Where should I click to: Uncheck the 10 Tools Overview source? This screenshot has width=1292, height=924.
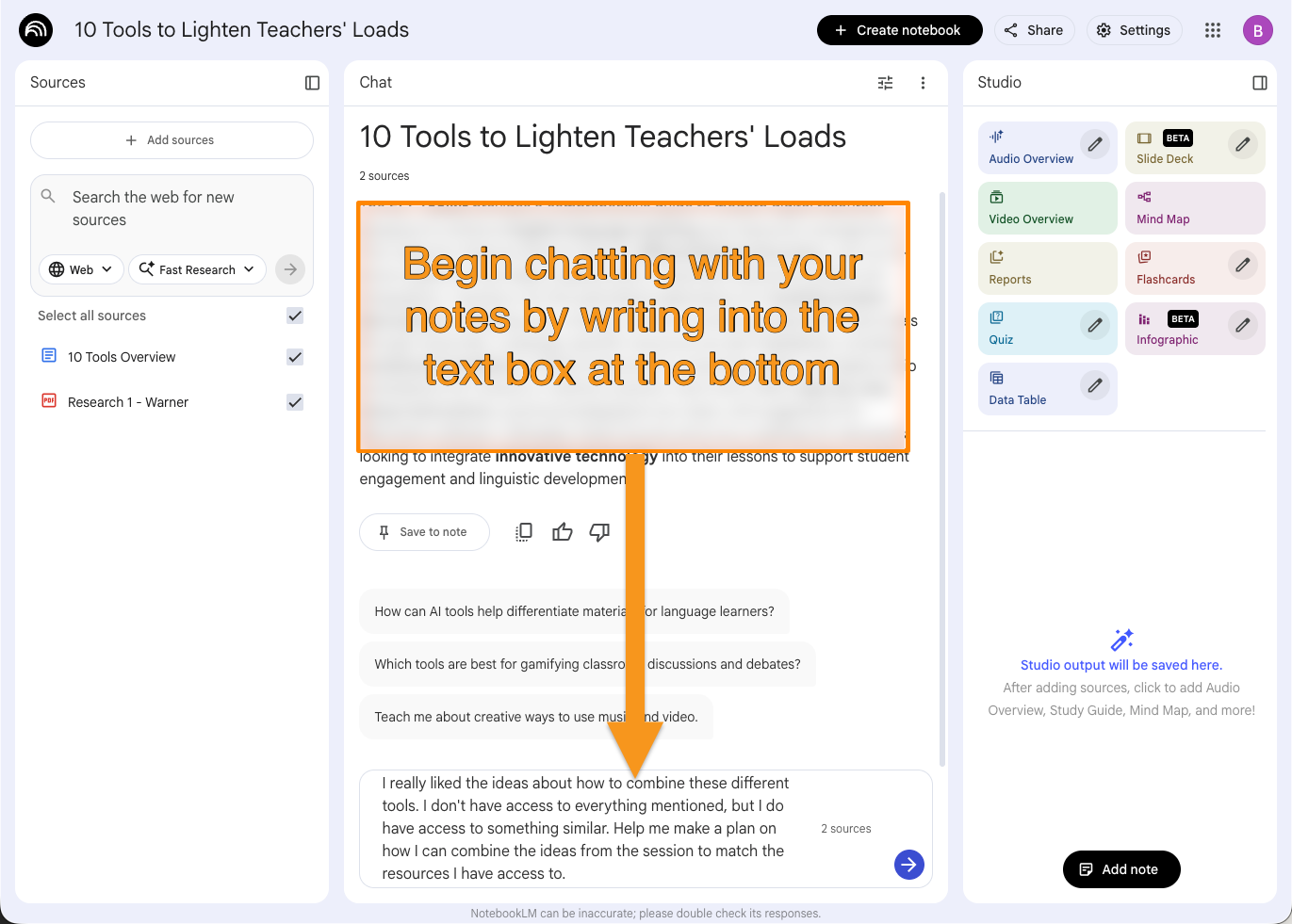tap(295, 357)
